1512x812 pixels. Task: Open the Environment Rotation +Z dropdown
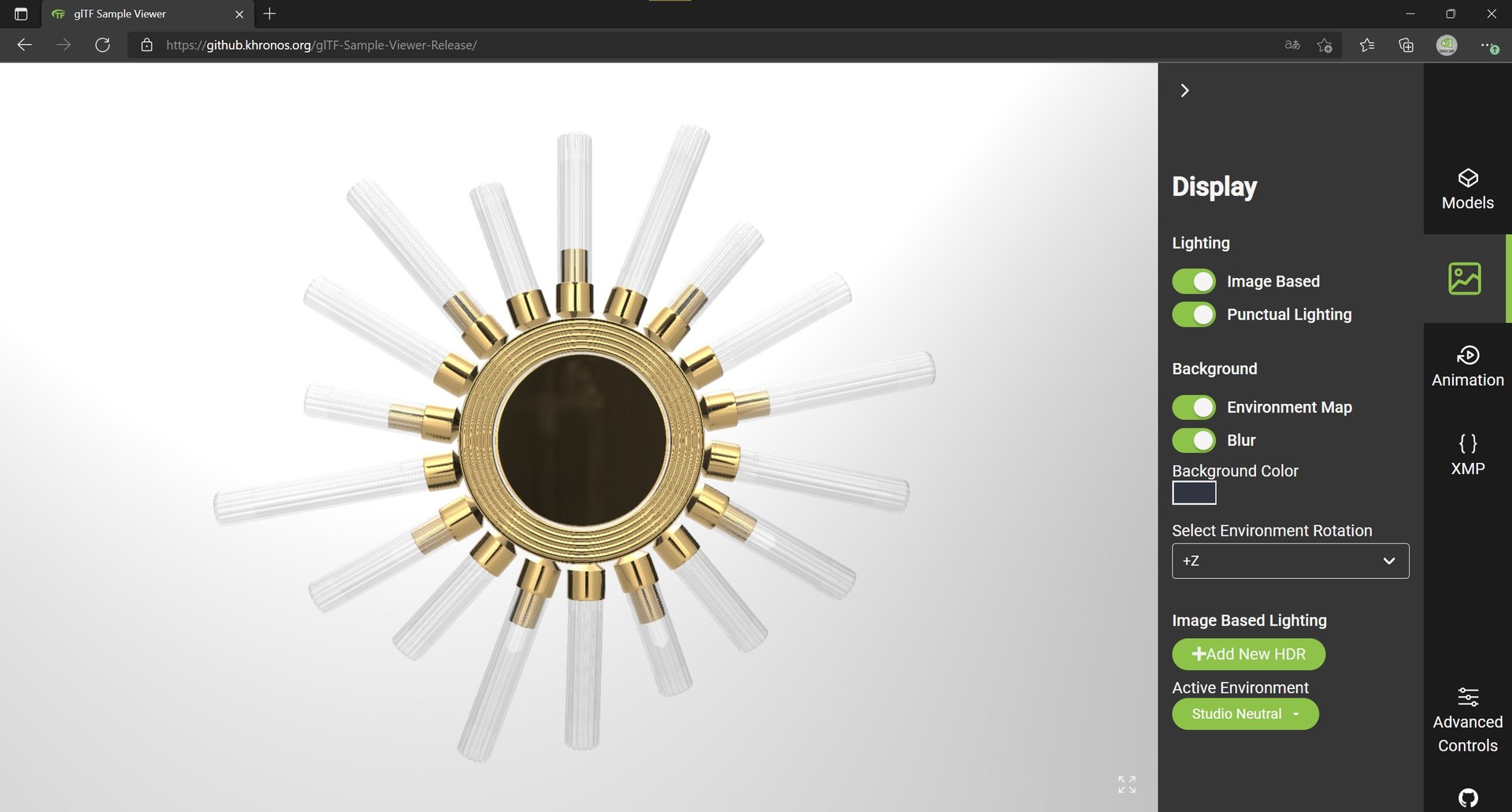pos(1290,561)
